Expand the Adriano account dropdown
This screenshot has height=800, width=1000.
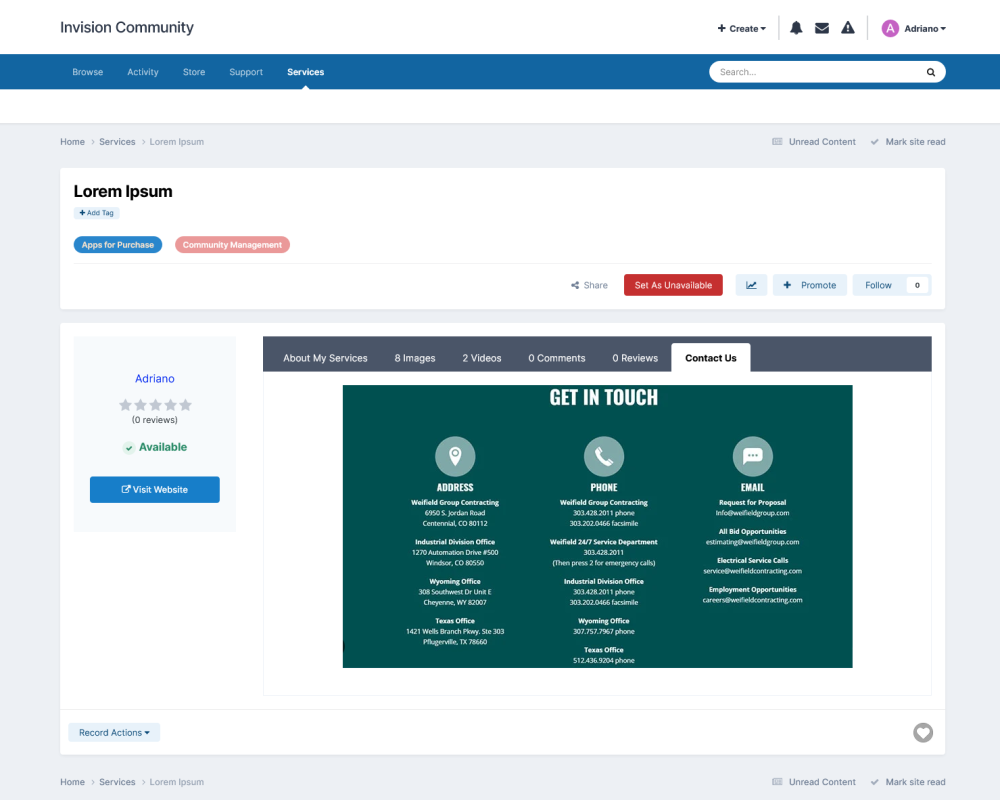coord(913,28)
